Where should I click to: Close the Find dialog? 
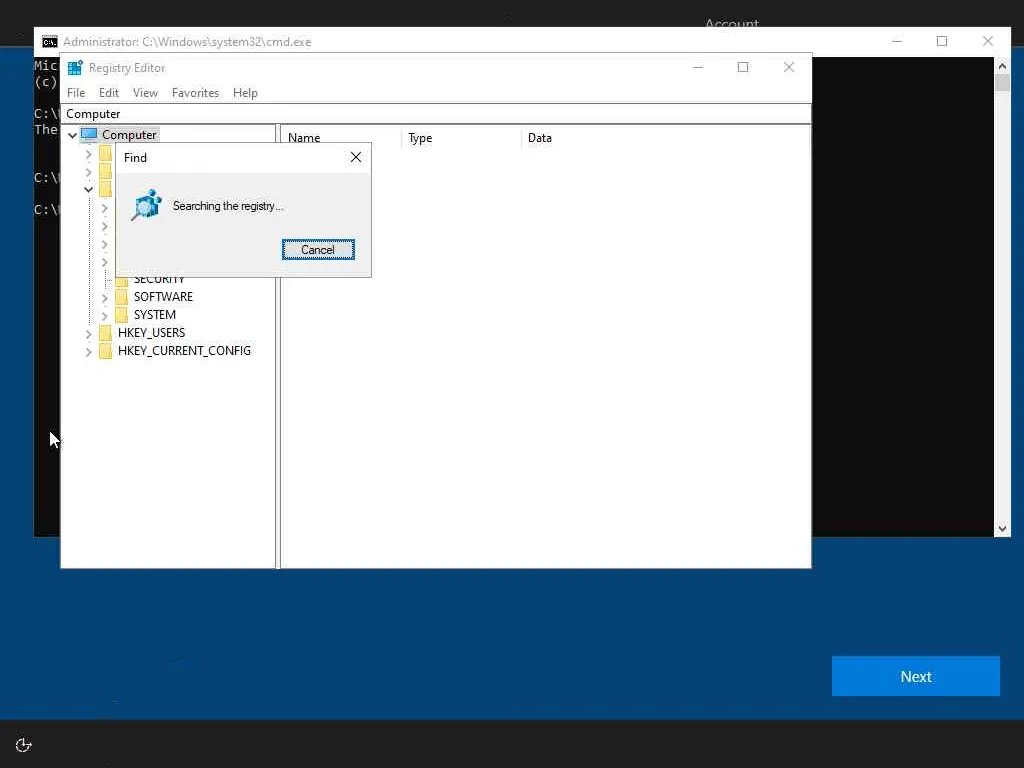coord(356,157)
